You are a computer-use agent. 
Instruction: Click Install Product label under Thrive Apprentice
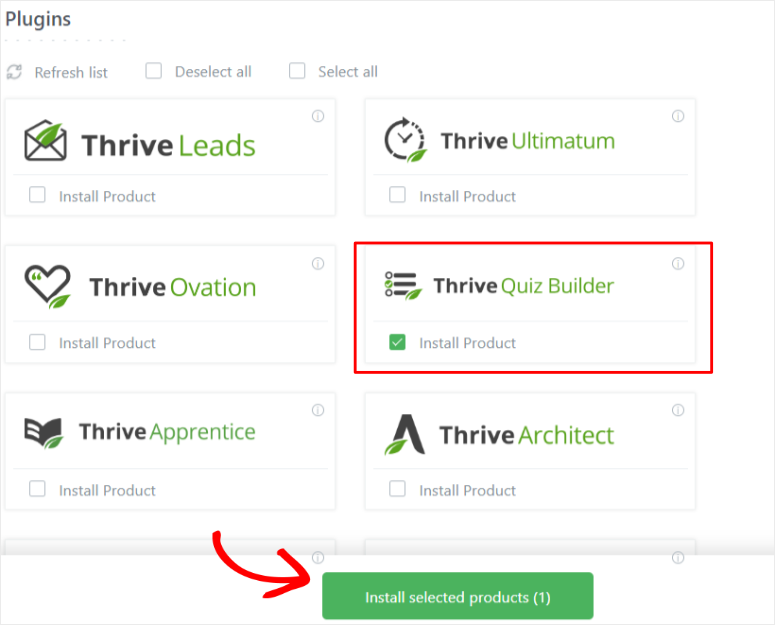pyautogui.click(x=107, y=491)
